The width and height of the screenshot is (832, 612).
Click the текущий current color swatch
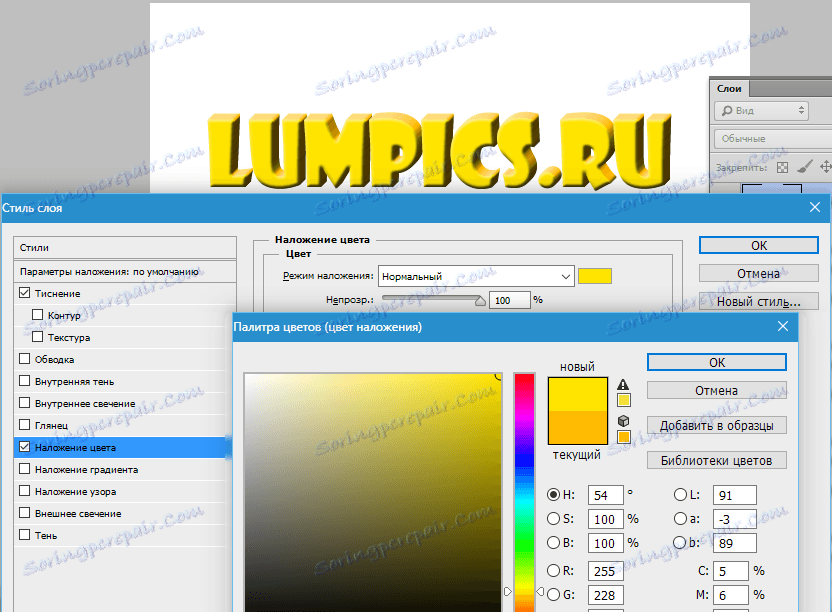click(577, 427)
